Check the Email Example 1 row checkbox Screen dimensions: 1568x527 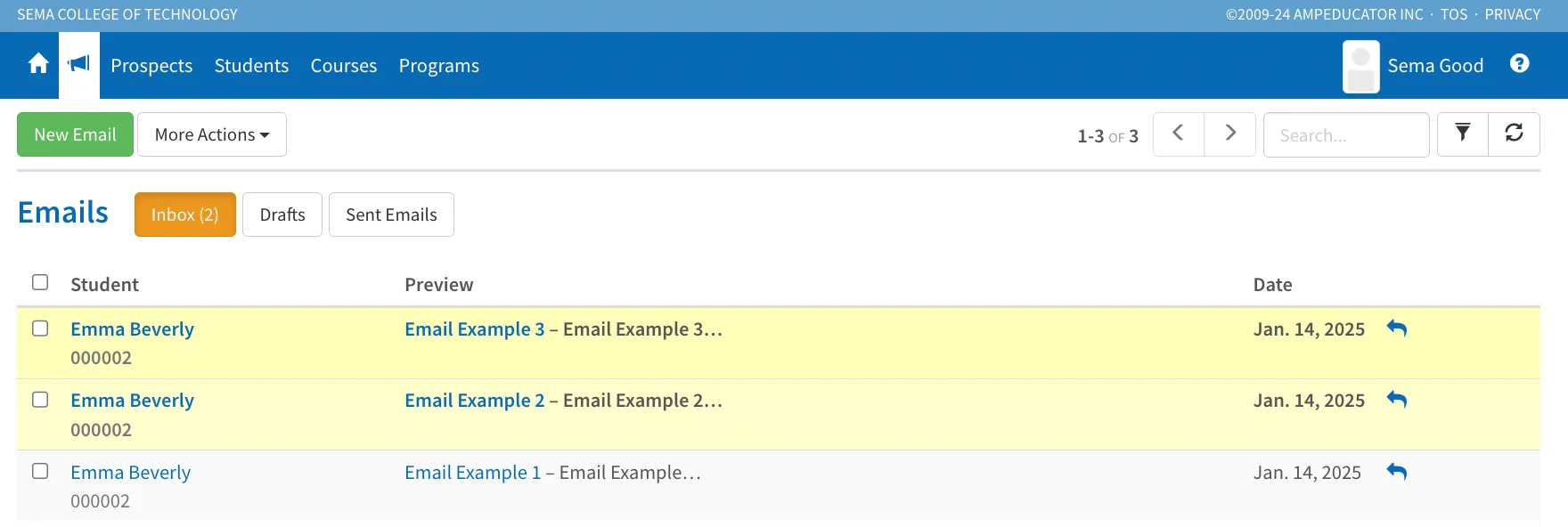tap(40, 471)
